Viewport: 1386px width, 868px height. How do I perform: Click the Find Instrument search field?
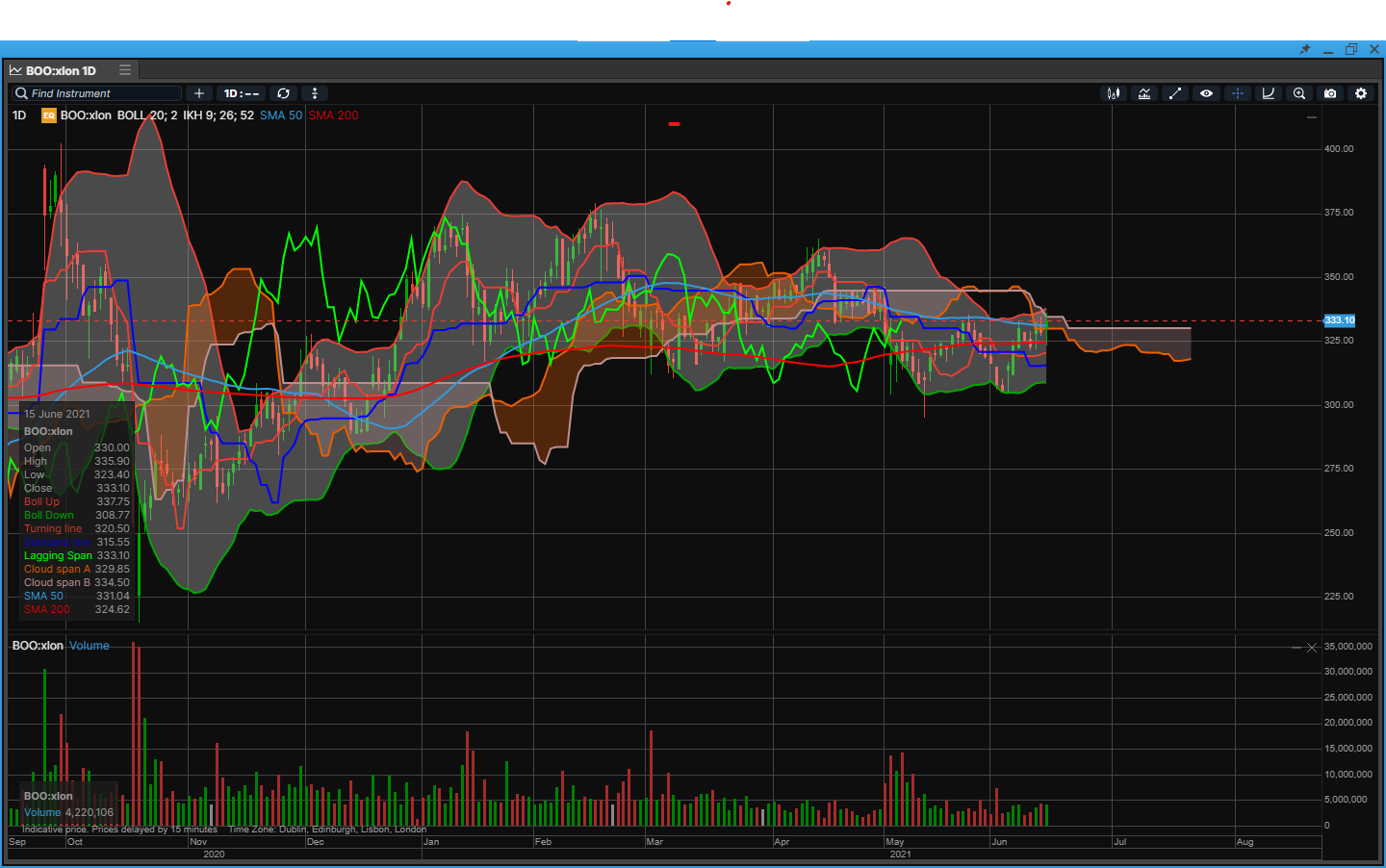pos(96,93)
